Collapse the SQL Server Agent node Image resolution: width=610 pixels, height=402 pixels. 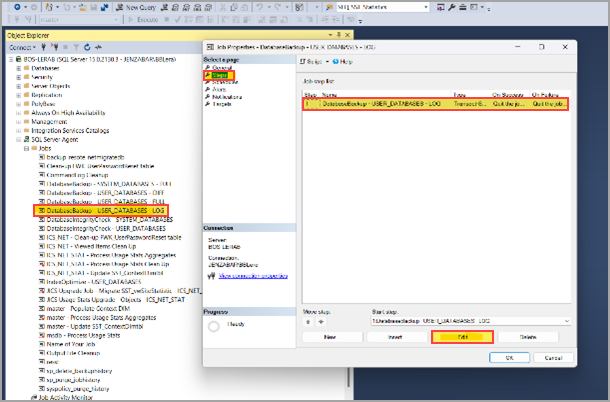18,140
